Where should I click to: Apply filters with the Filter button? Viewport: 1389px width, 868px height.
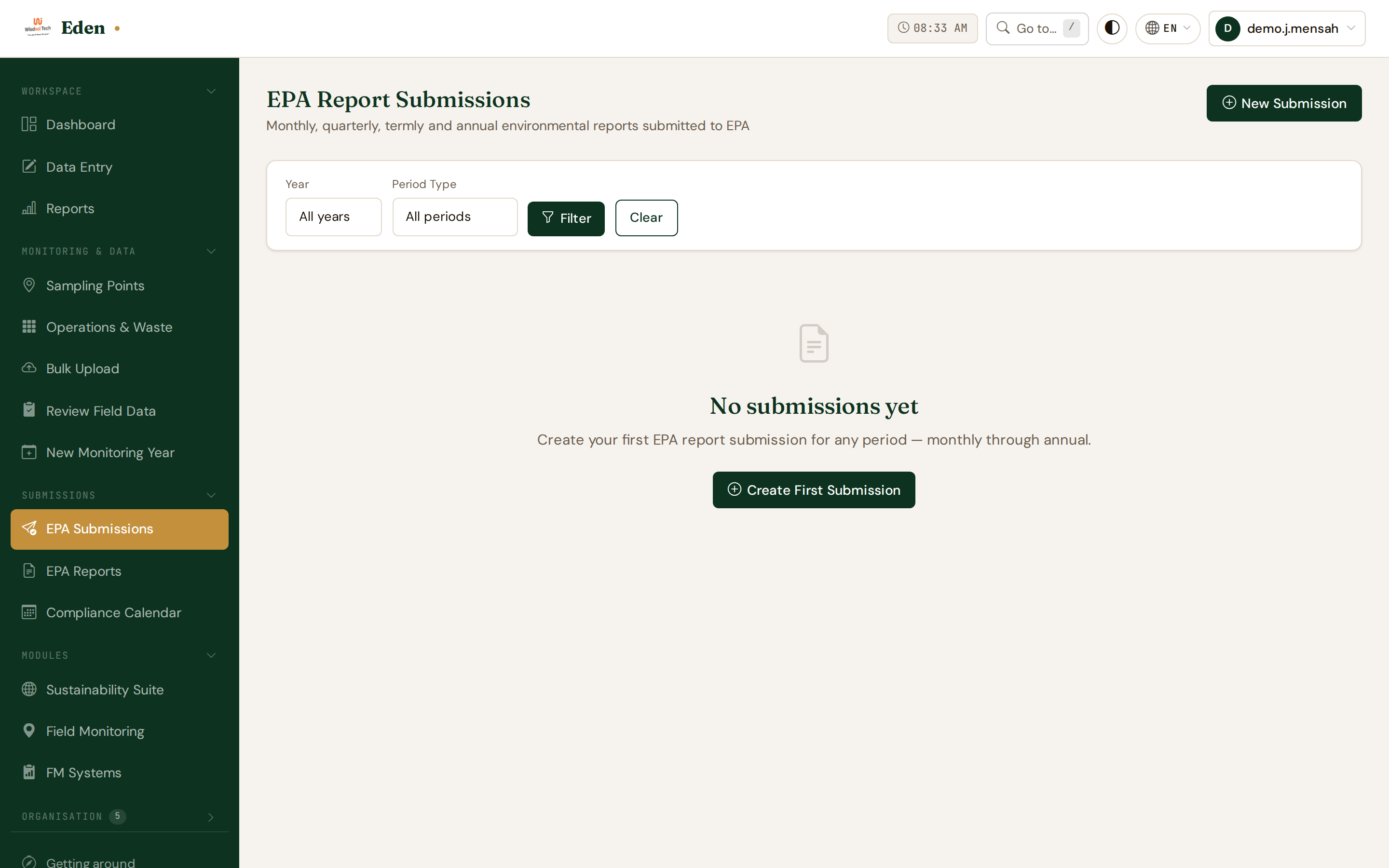pos(566,218)
